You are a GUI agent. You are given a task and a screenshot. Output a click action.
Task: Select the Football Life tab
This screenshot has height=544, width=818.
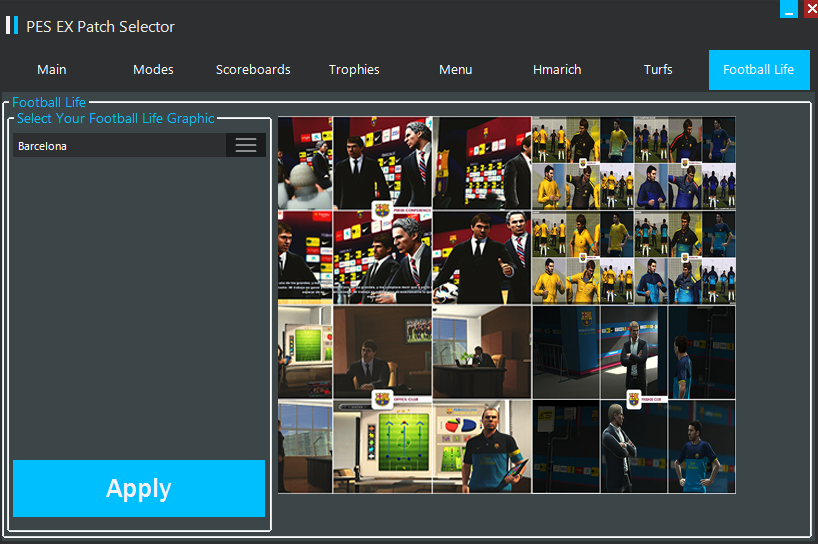click(759, 70)
